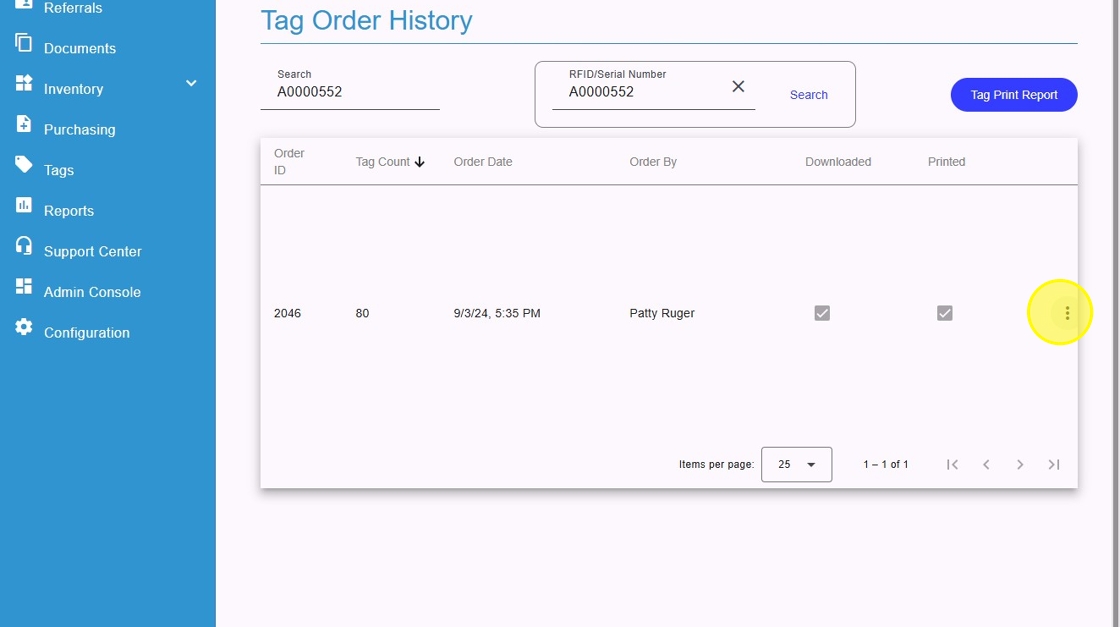Click the Configuration gear icon
The image size is (1120, 627).
coord(24,328)
